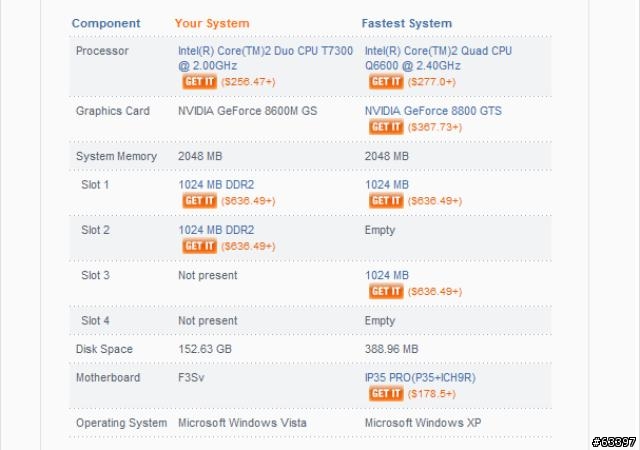Select the Slot 2 row label

click(x=95, y=230)
